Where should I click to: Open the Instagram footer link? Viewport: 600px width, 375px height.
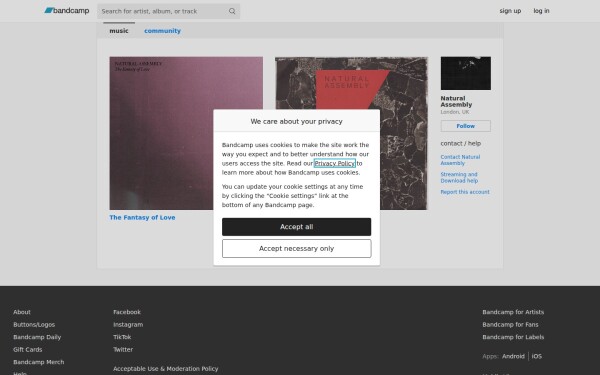(x=128, y=324)
